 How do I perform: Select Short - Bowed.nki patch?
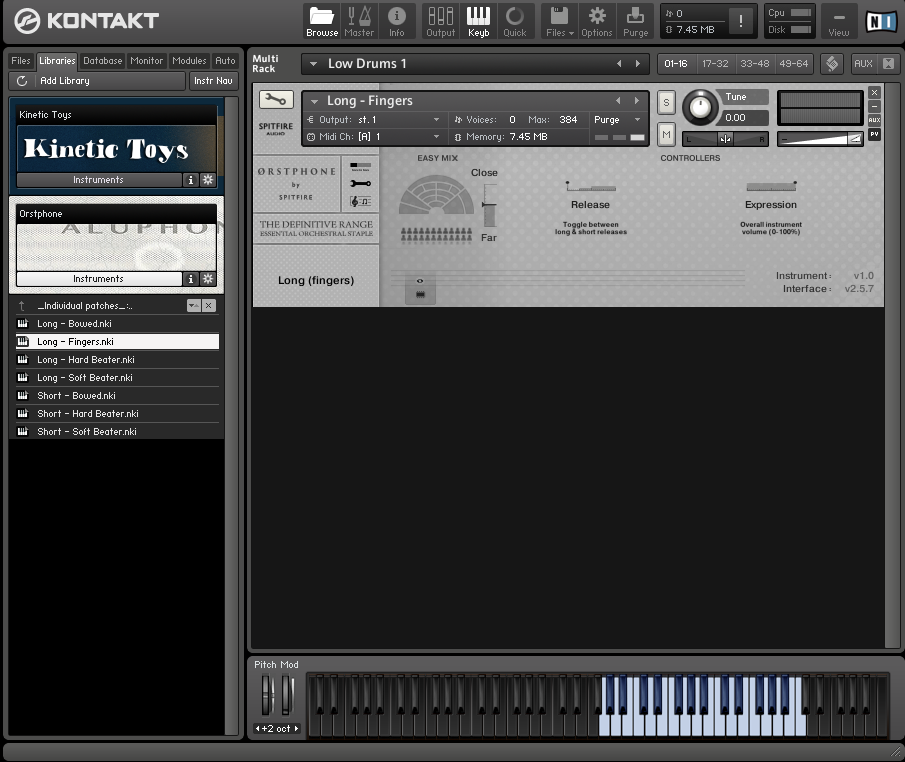(117, 395)
